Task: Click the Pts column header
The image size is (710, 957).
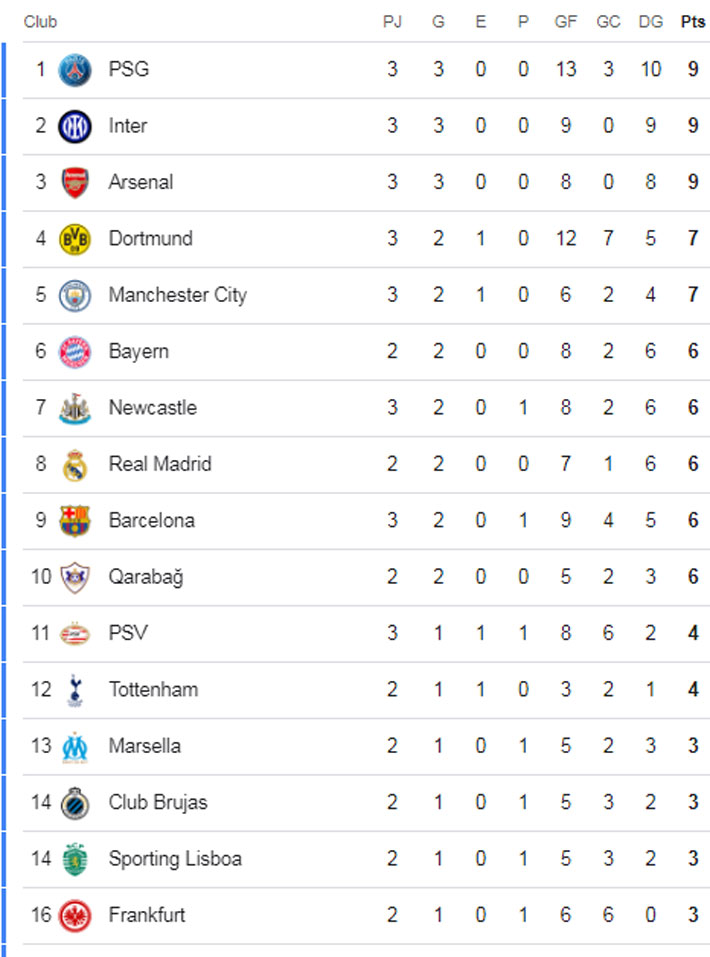Action: (692, 22)
